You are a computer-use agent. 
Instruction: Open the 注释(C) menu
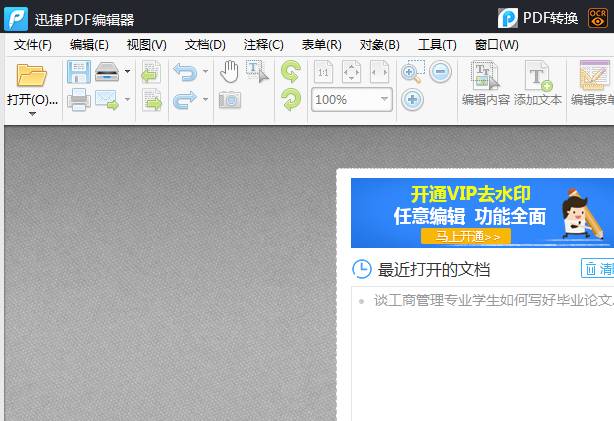click(x=263, y=45)
